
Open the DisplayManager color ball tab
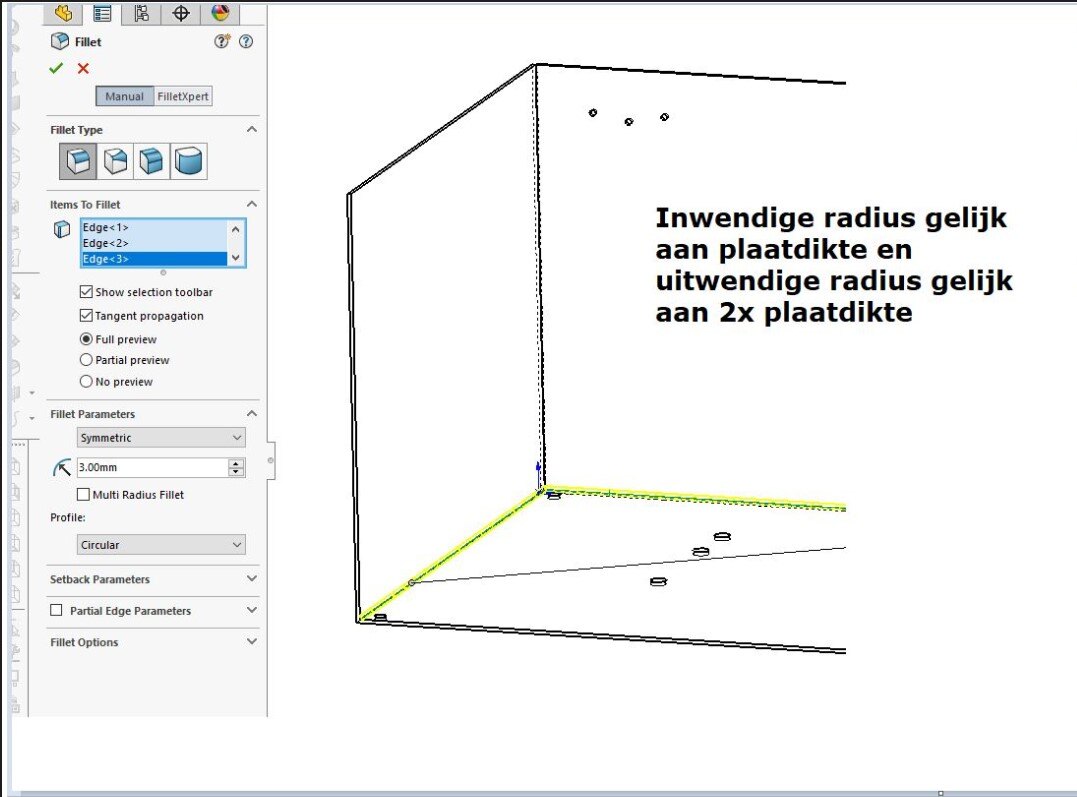tap(220, 13)
